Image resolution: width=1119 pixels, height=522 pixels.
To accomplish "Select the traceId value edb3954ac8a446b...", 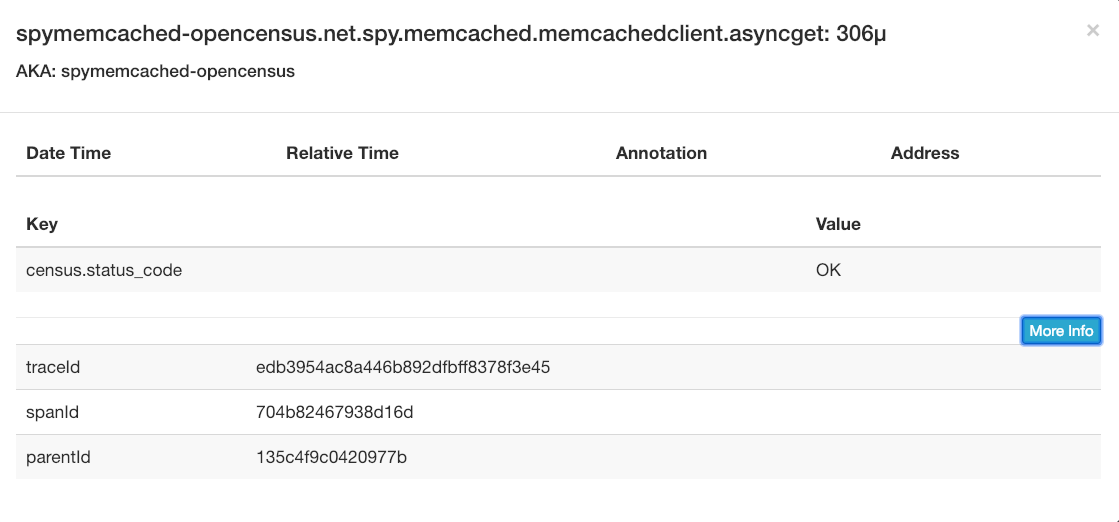I will (402, 368).
